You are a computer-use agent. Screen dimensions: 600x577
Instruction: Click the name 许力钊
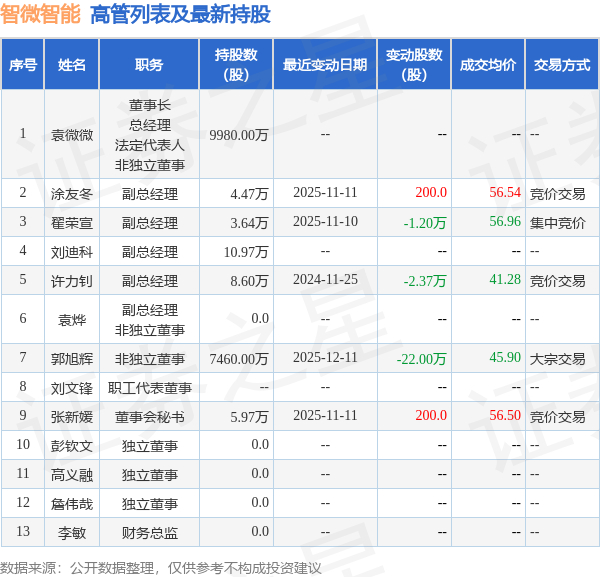(72, 281)
